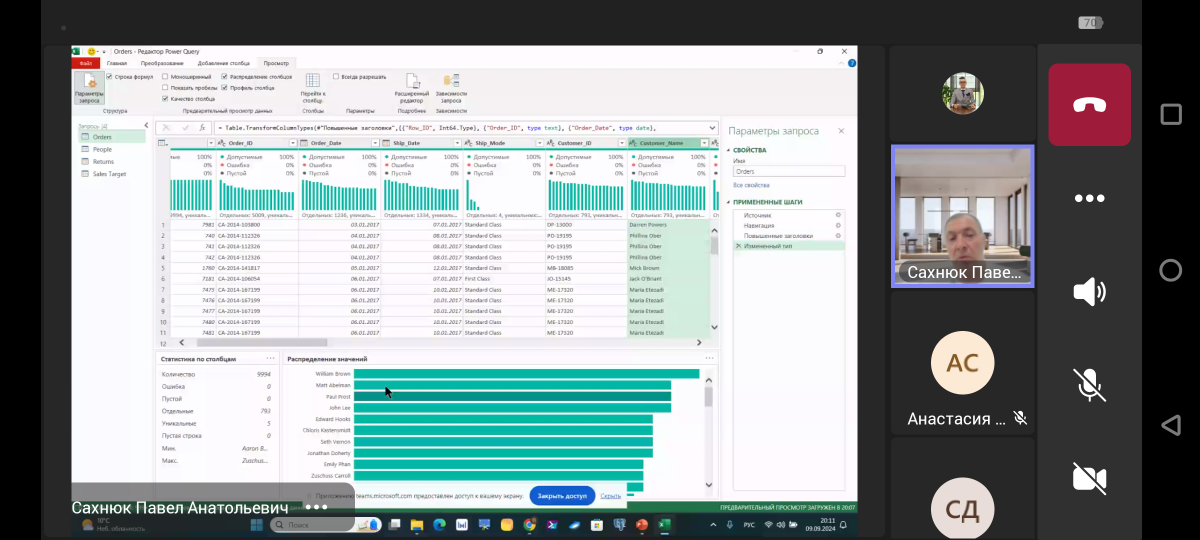Open settings gear for the Навигация step
Viewport: 1200px width, 540px height.
[838, 225]
